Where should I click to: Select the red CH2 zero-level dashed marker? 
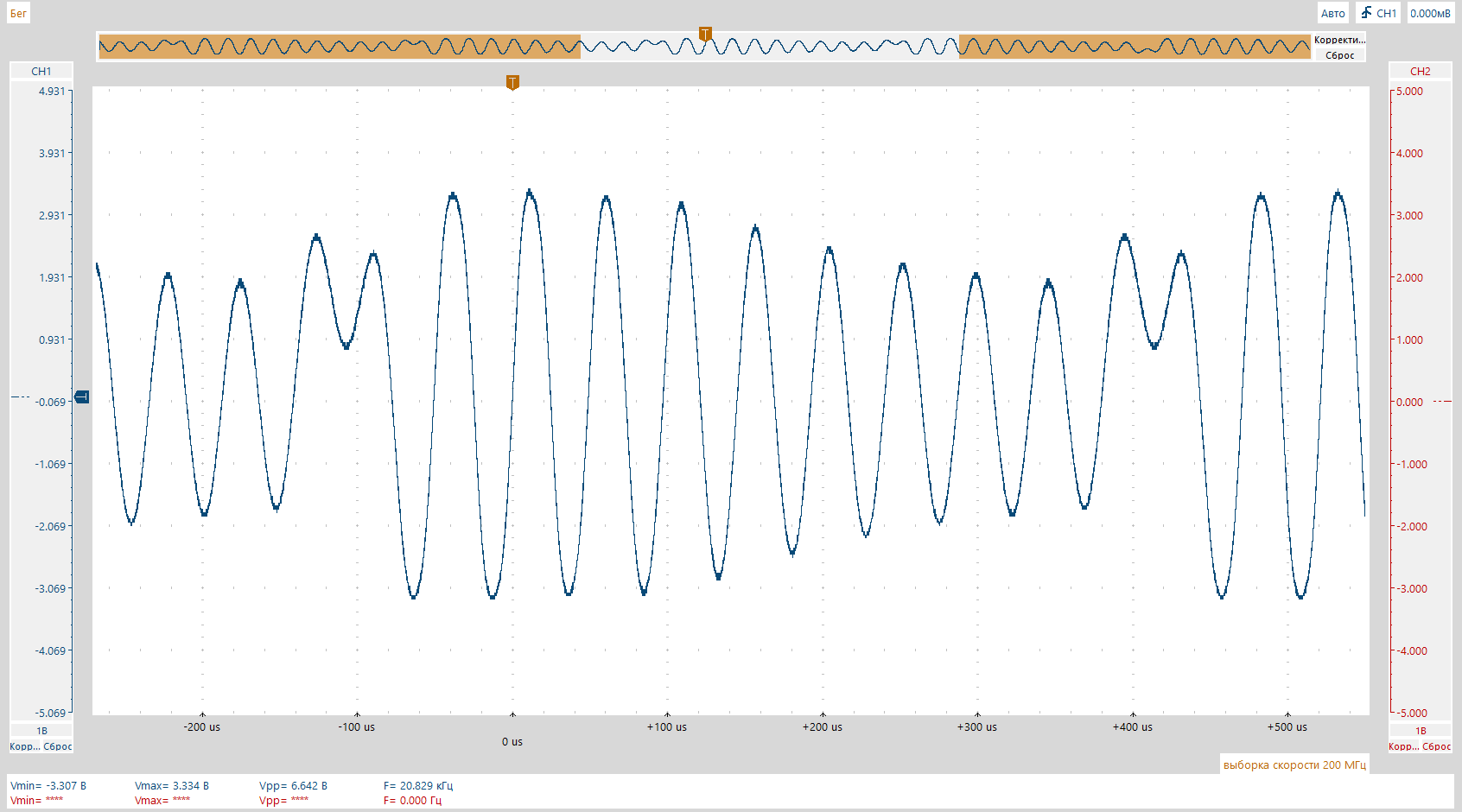tap(1442, 401)
